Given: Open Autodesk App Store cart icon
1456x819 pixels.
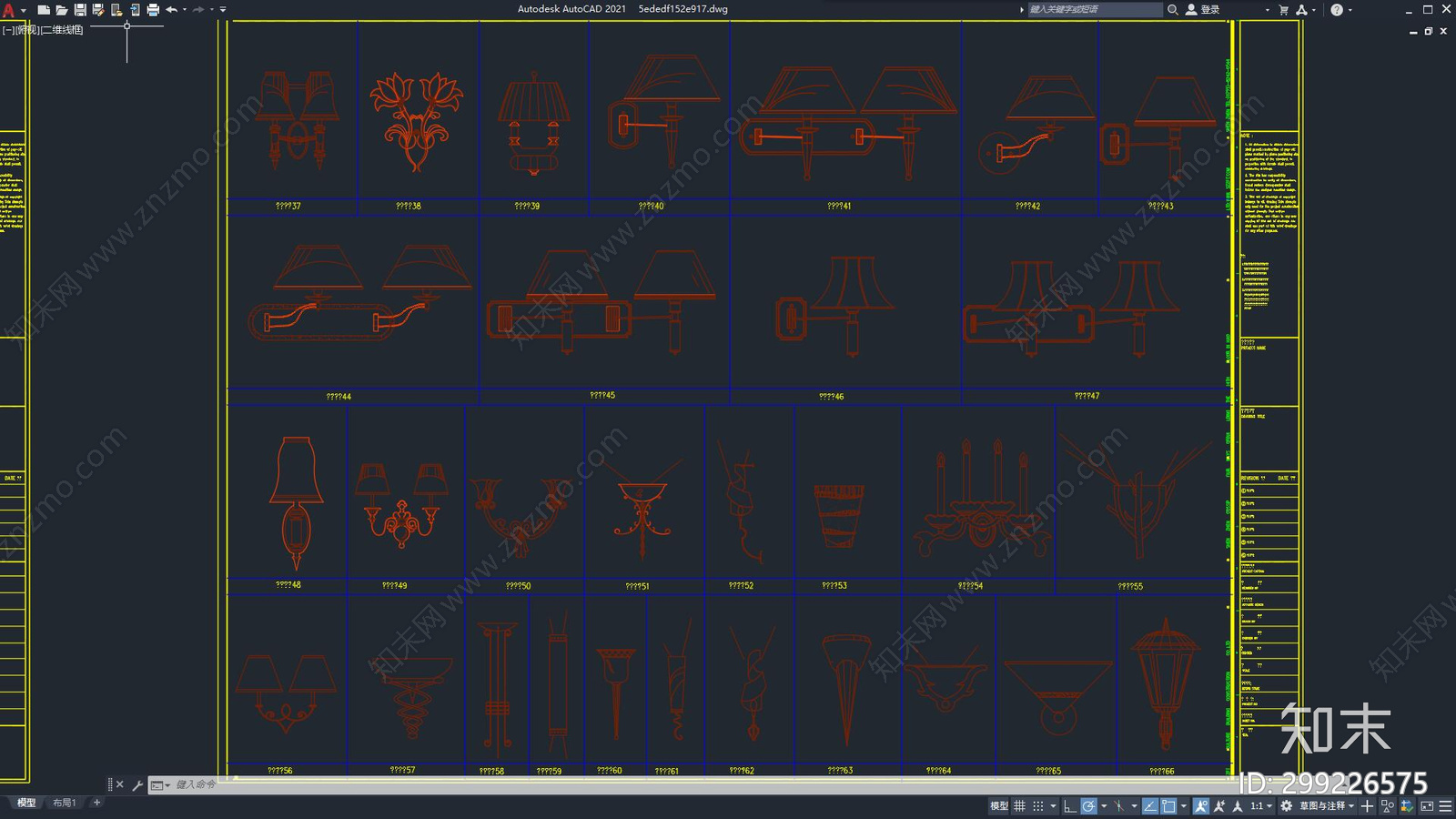Looking at the screenshot, I should (1284, 9).
